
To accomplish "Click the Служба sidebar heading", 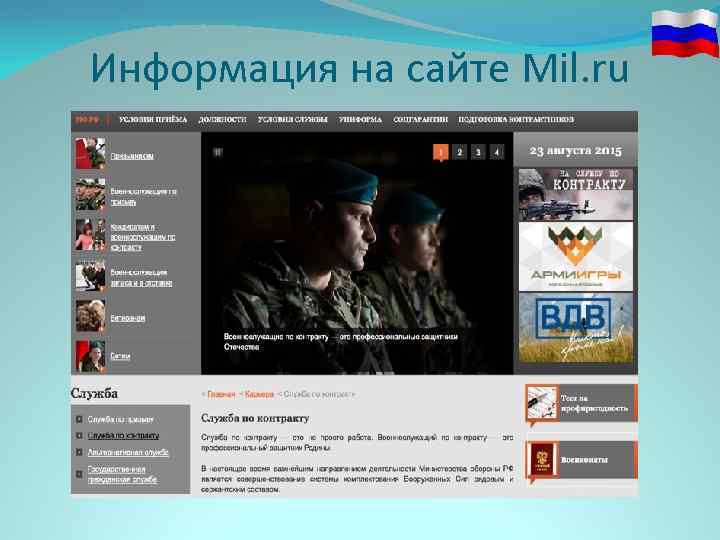I will coord(94,394).
